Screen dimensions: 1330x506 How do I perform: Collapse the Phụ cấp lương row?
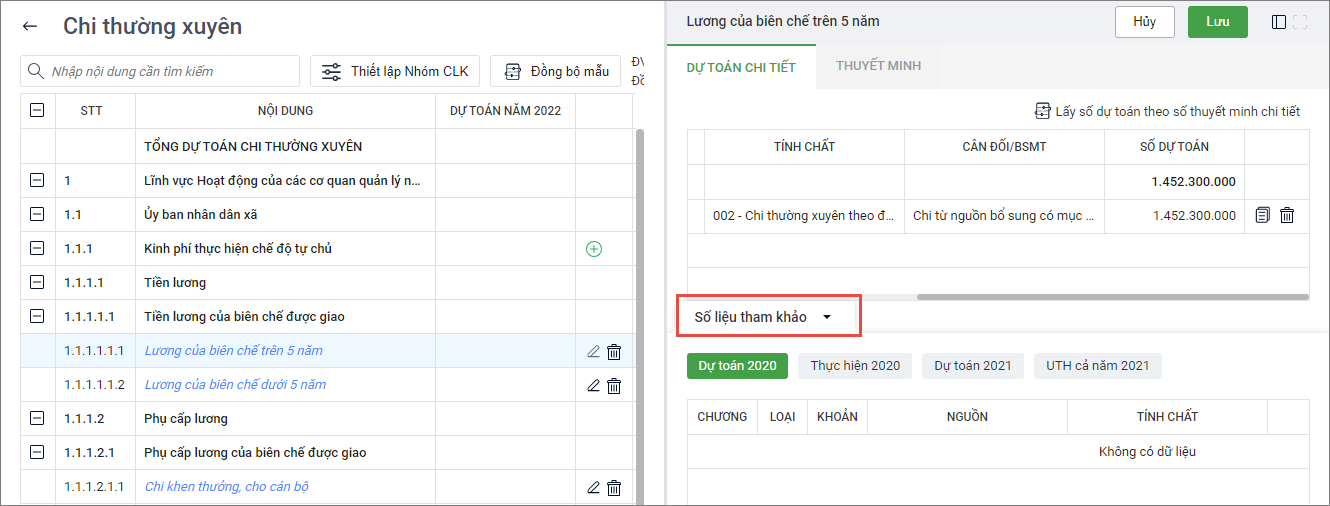pyautogui.click(x=37, y=419)
